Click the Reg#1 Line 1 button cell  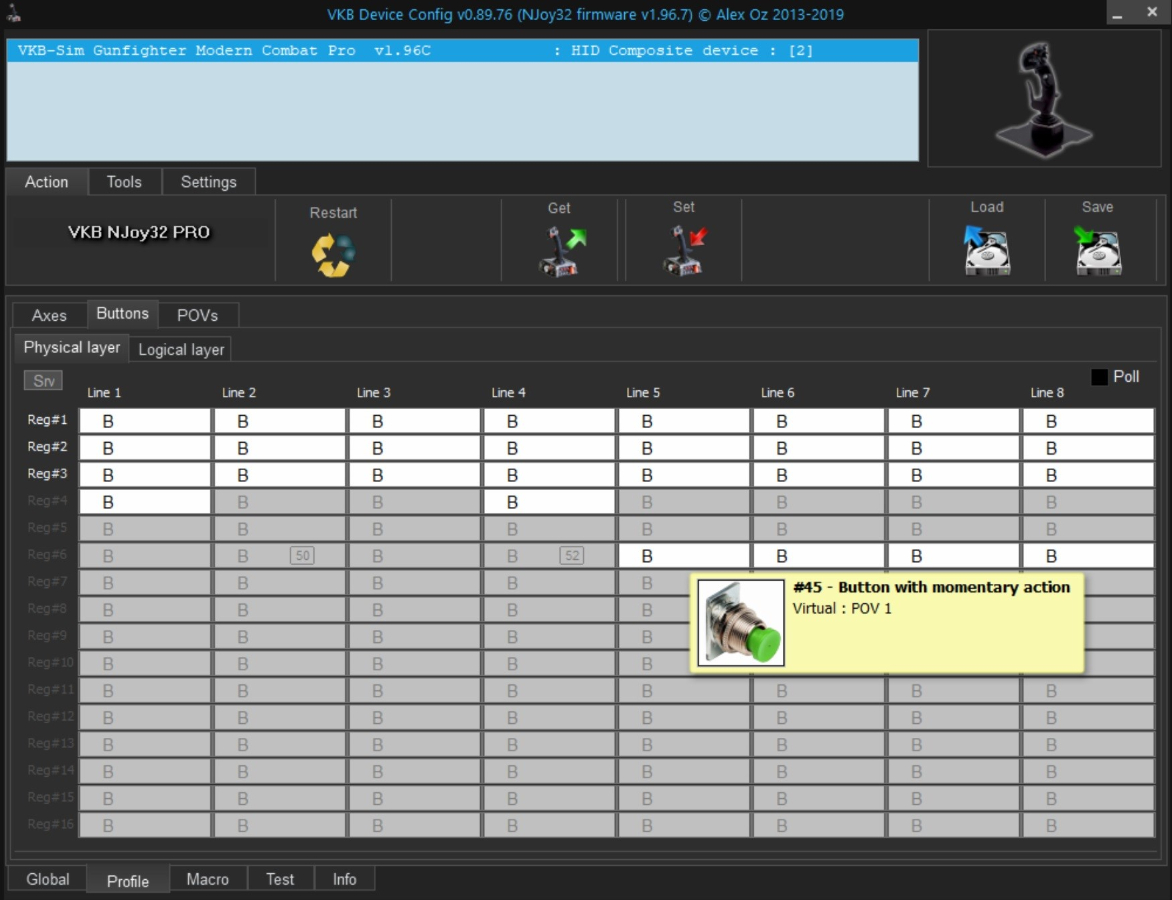pyautogui.click(x=145, y=421)
